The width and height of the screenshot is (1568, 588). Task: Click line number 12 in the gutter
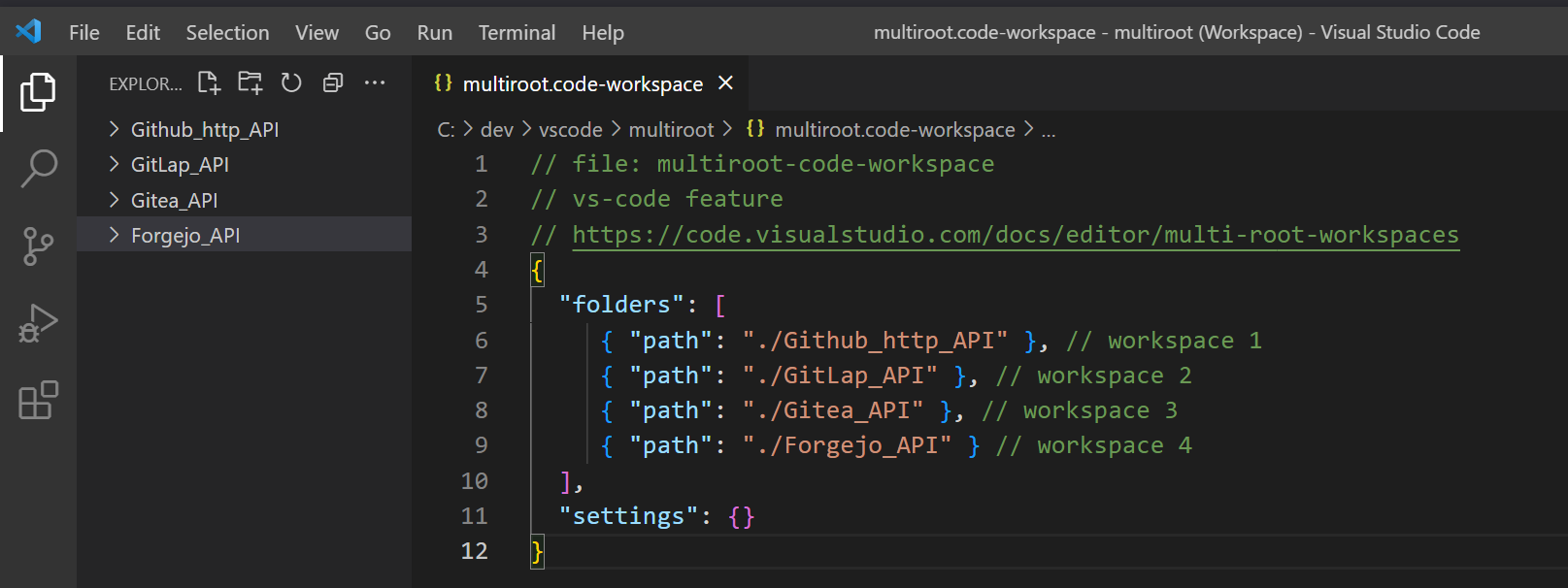pyautogui.click(x=474, y=551)
